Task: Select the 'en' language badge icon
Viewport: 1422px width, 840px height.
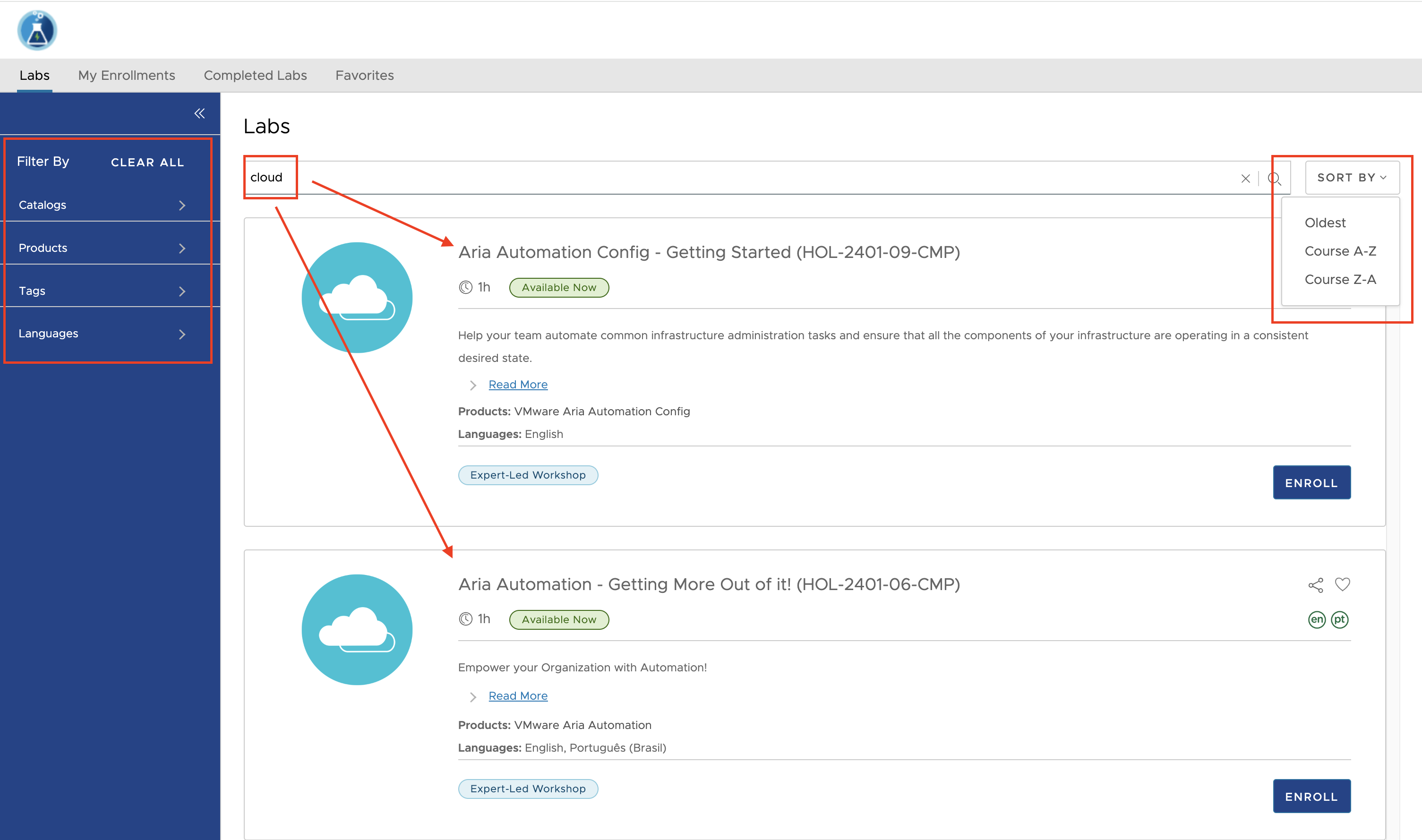Action: click(x=1317, y=619)
